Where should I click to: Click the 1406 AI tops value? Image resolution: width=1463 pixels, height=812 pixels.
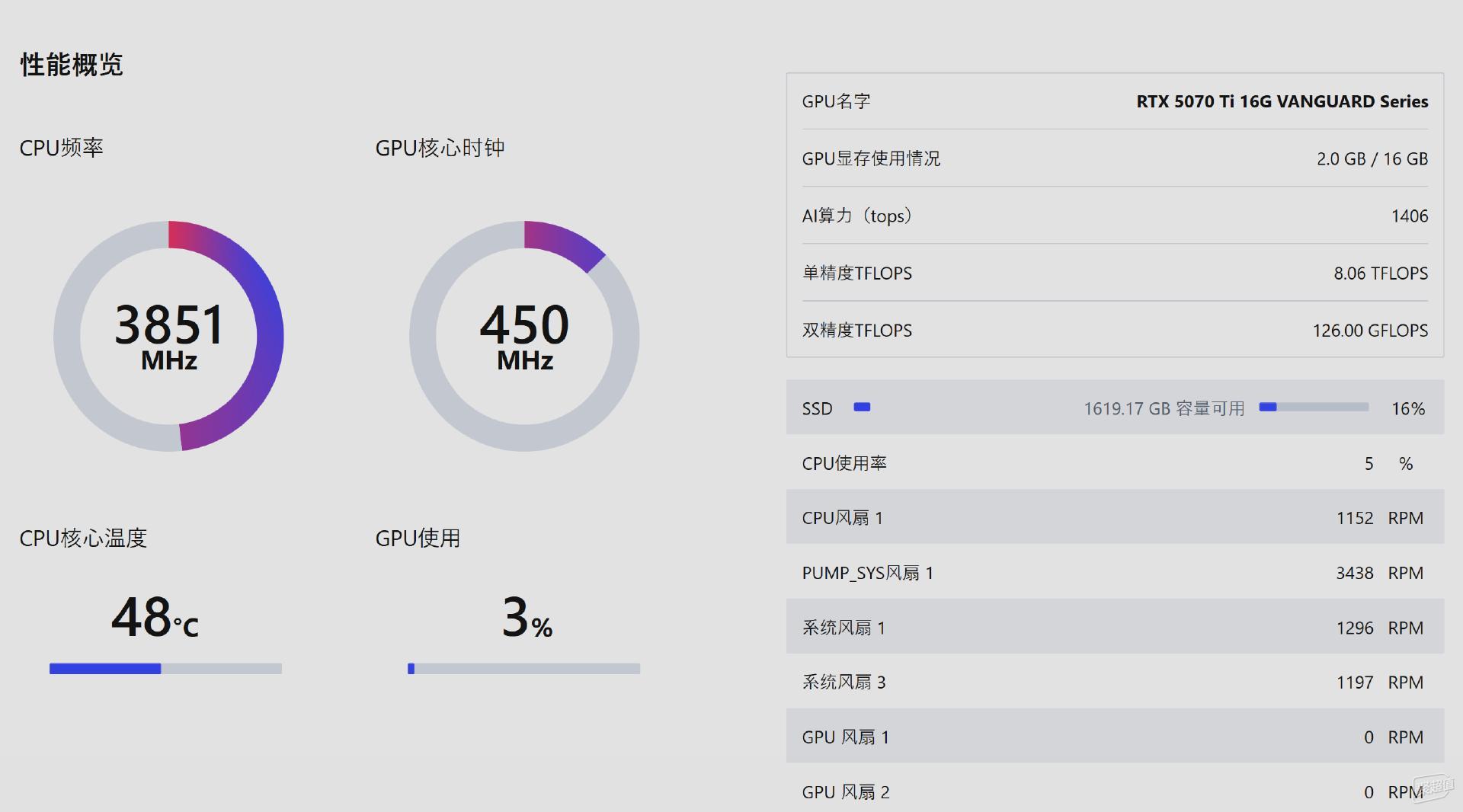pos(1410,216)
